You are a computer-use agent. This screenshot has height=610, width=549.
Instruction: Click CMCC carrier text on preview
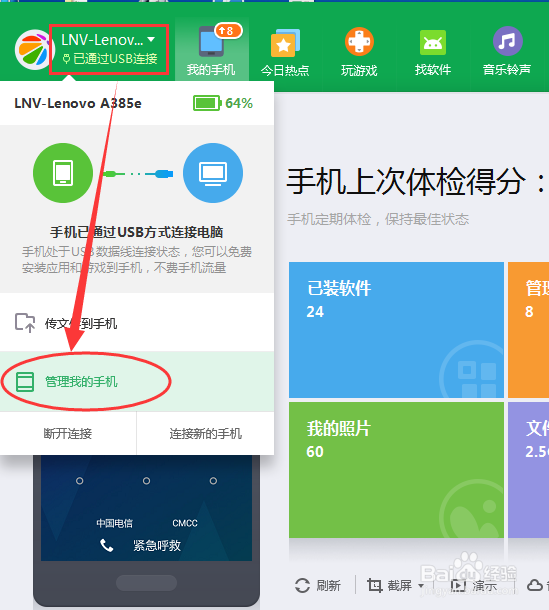pyautogui.click(x=185, y=523)
